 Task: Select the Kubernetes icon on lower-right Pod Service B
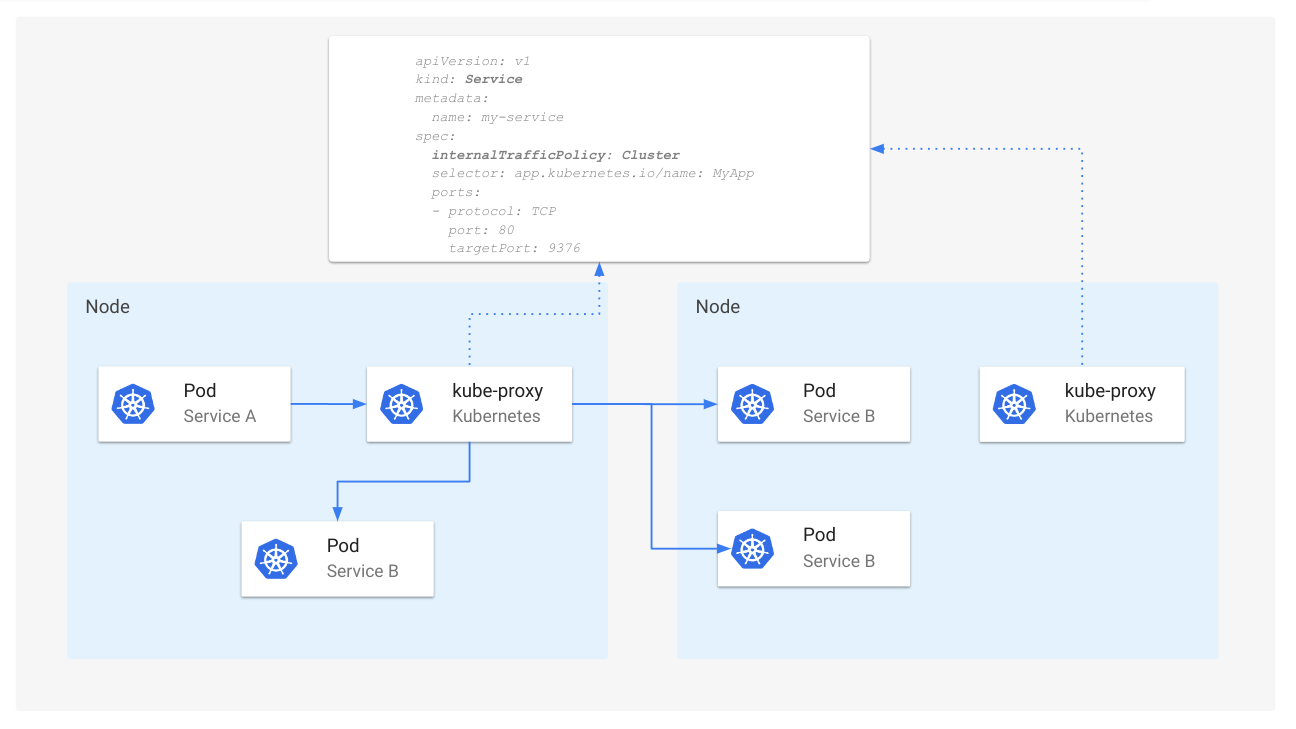coord(753,548)
